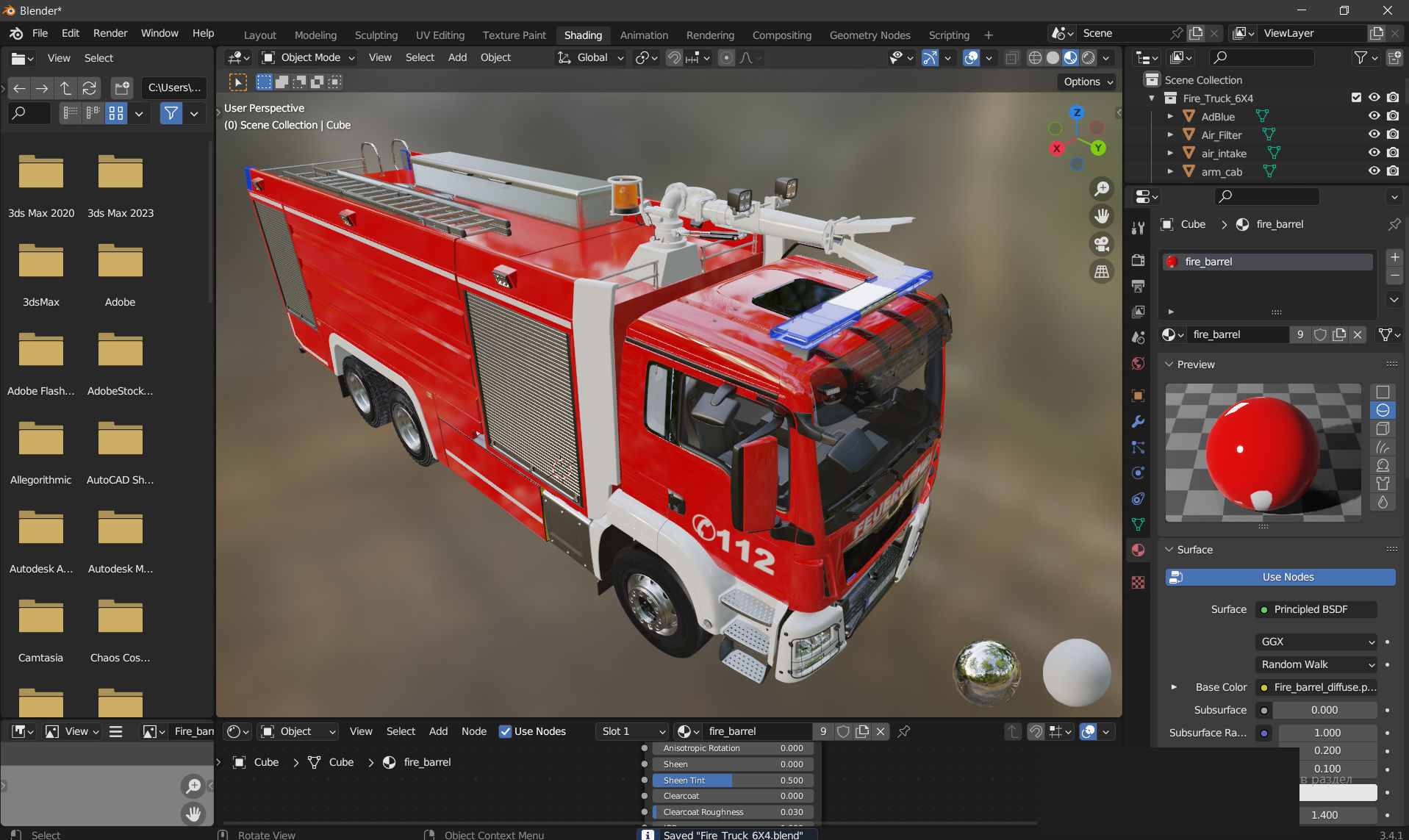This screenshot has height=840, width=1409.
Task: Add a material slot with plus button
Action: click(1394, 257)
